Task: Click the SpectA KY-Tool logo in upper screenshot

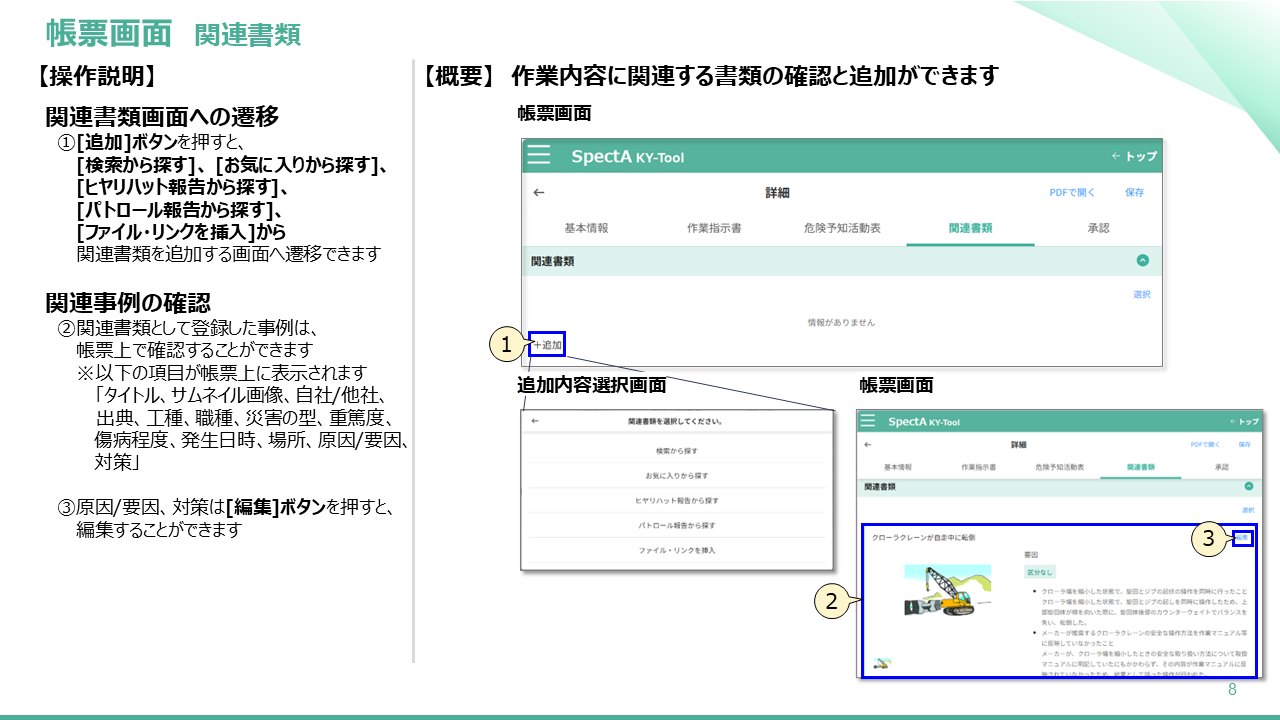Action: (627, 157)
